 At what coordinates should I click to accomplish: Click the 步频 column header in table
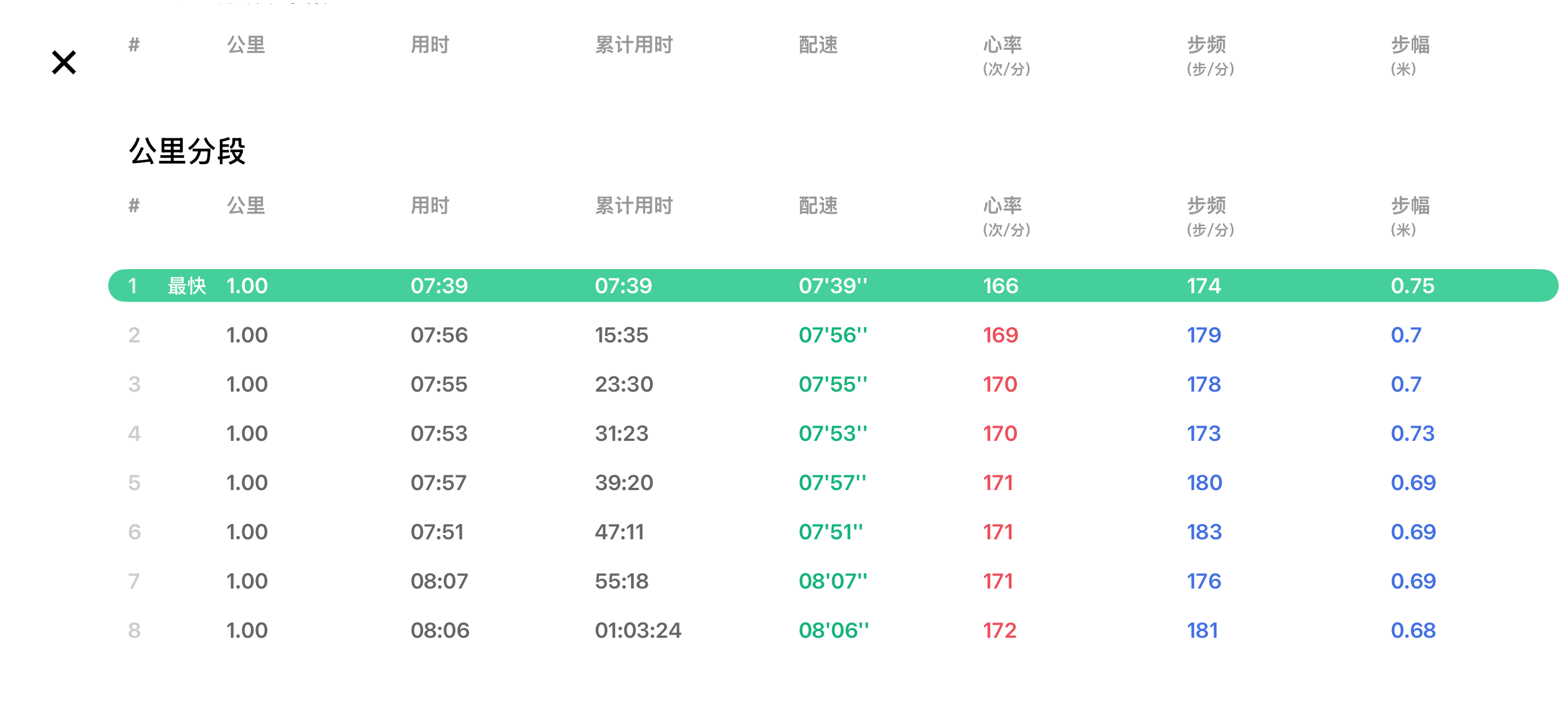point(1206,206)
